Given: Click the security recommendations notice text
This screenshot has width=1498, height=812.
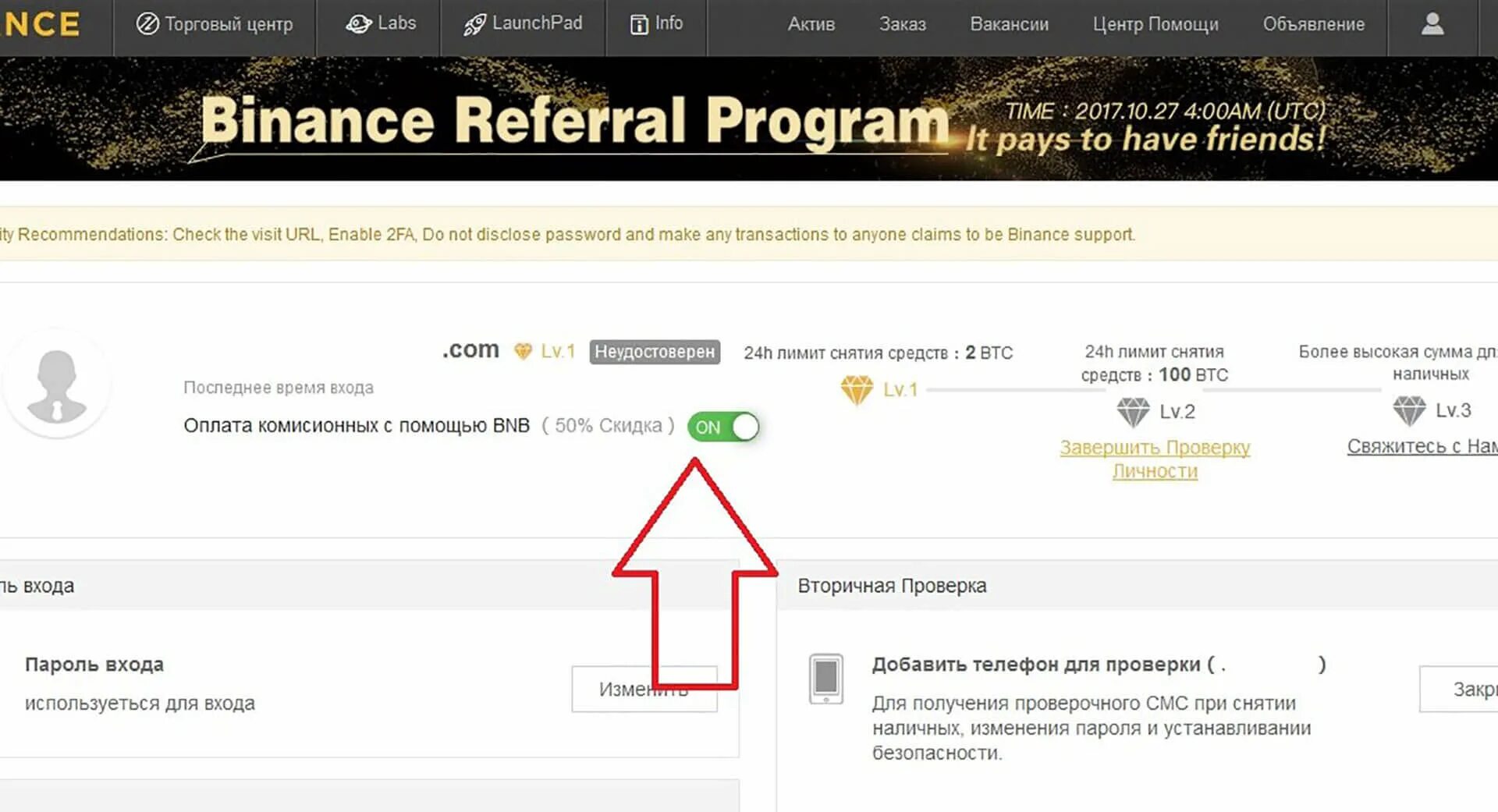Looking at the screenshot, I should pos(567,234).
